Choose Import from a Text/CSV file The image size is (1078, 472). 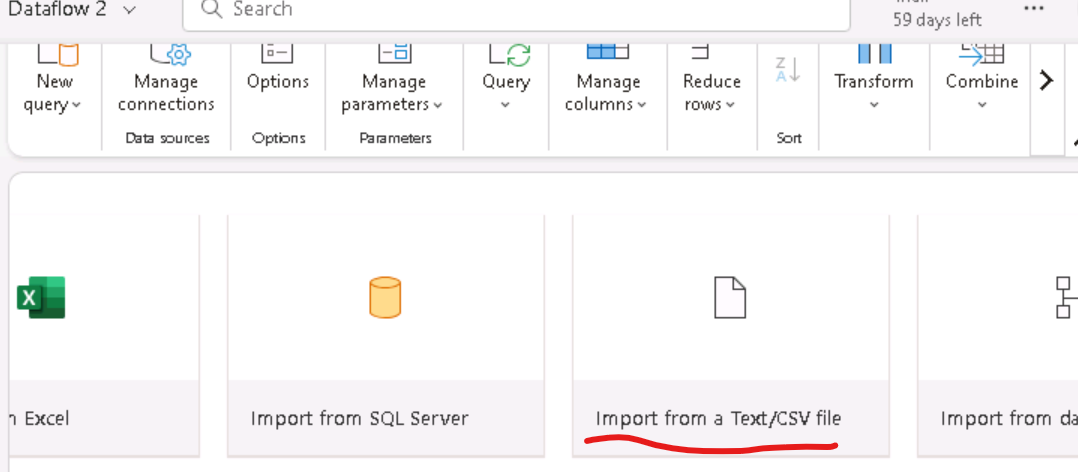[x=731, y=336]
